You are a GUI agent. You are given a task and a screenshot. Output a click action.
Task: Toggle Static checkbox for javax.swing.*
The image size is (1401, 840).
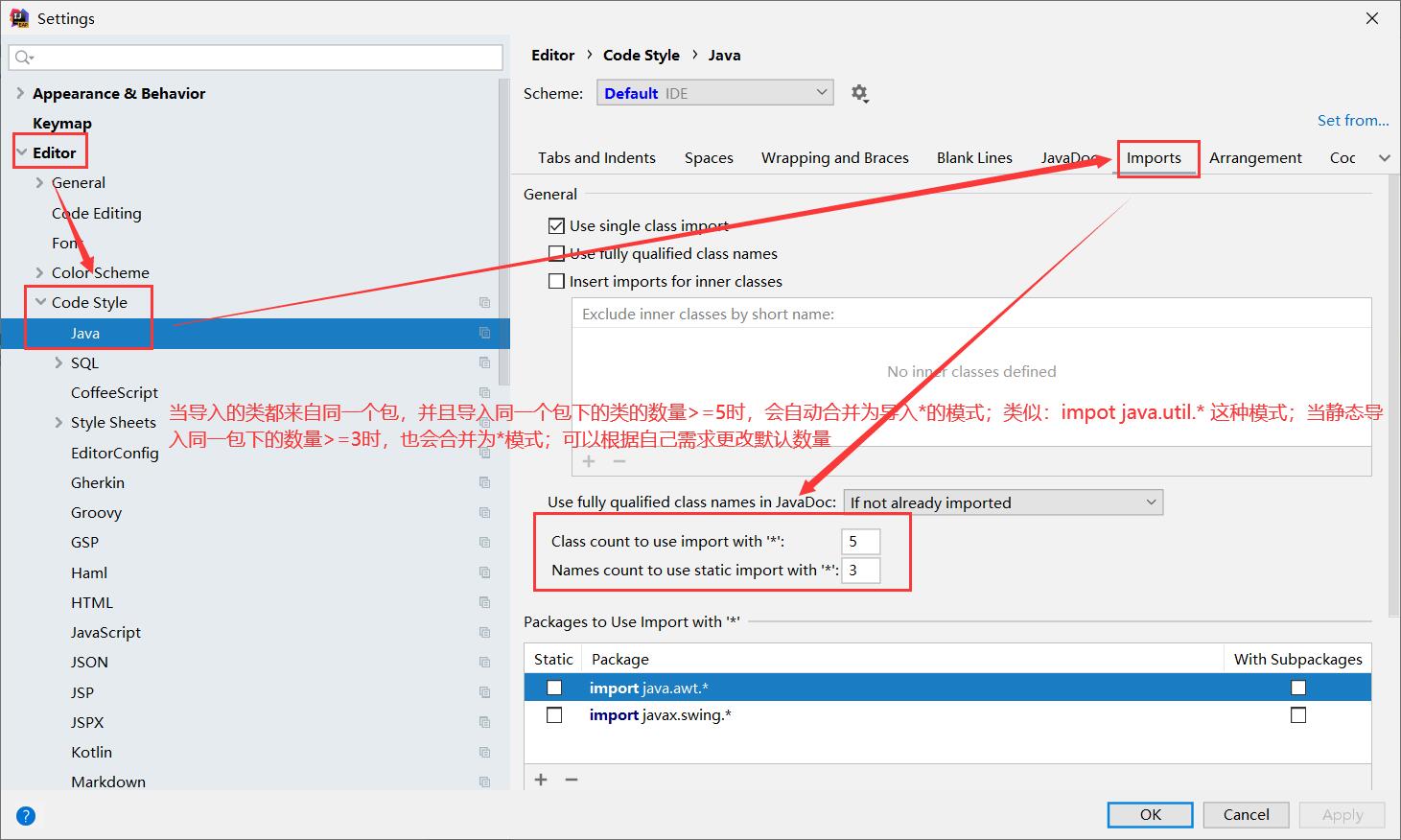pyautogui.click(x=554, y=715)
